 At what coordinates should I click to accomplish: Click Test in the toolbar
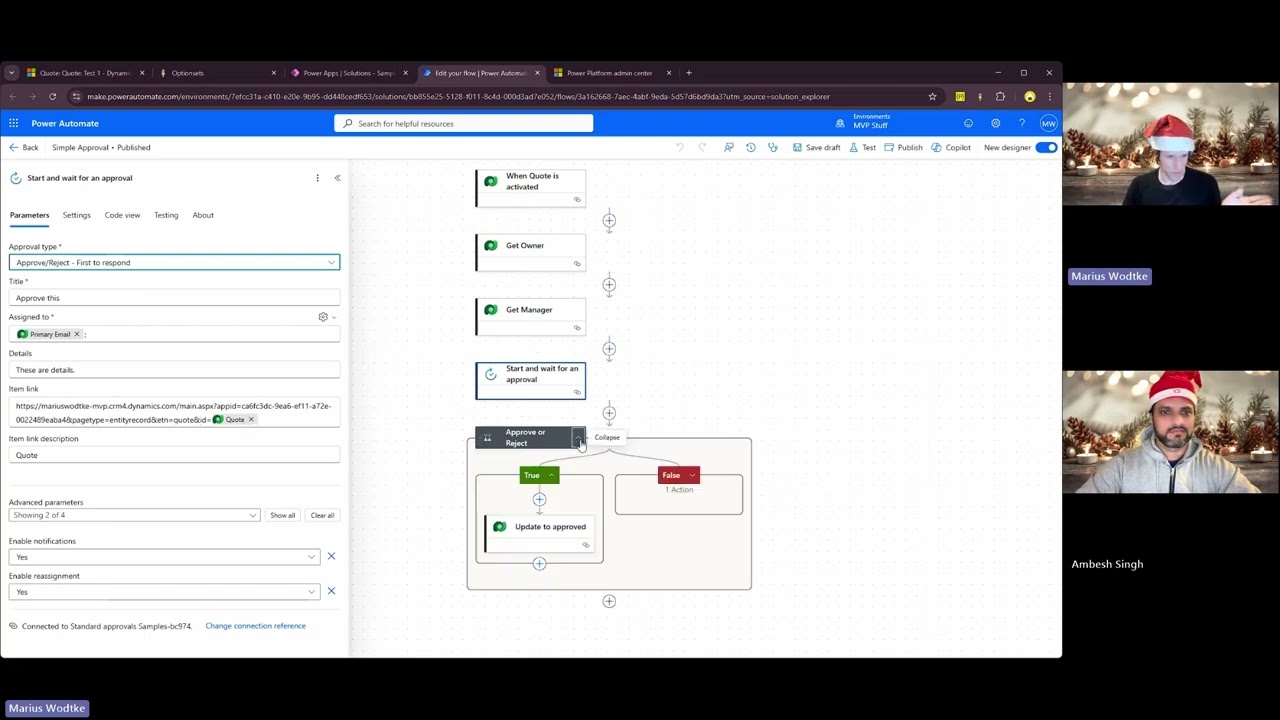click(863, 147)
